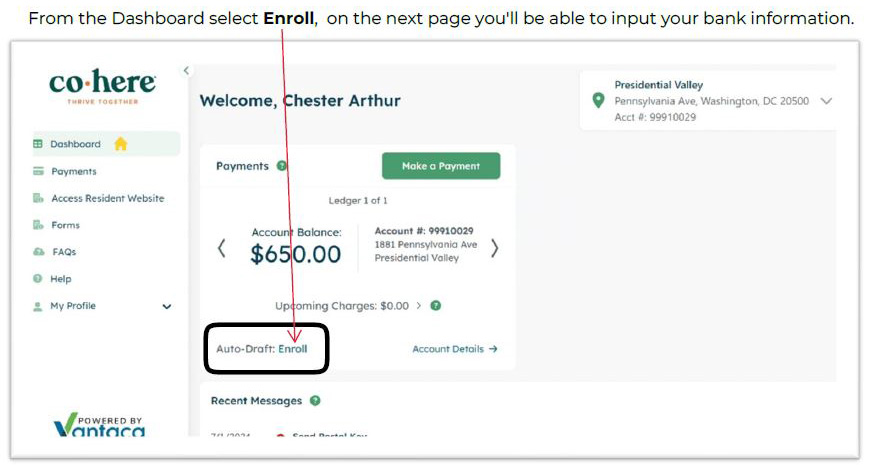Click help icon next to Recent Messages
The height and width of the screenshot is (466, 873).
point(315,401)
